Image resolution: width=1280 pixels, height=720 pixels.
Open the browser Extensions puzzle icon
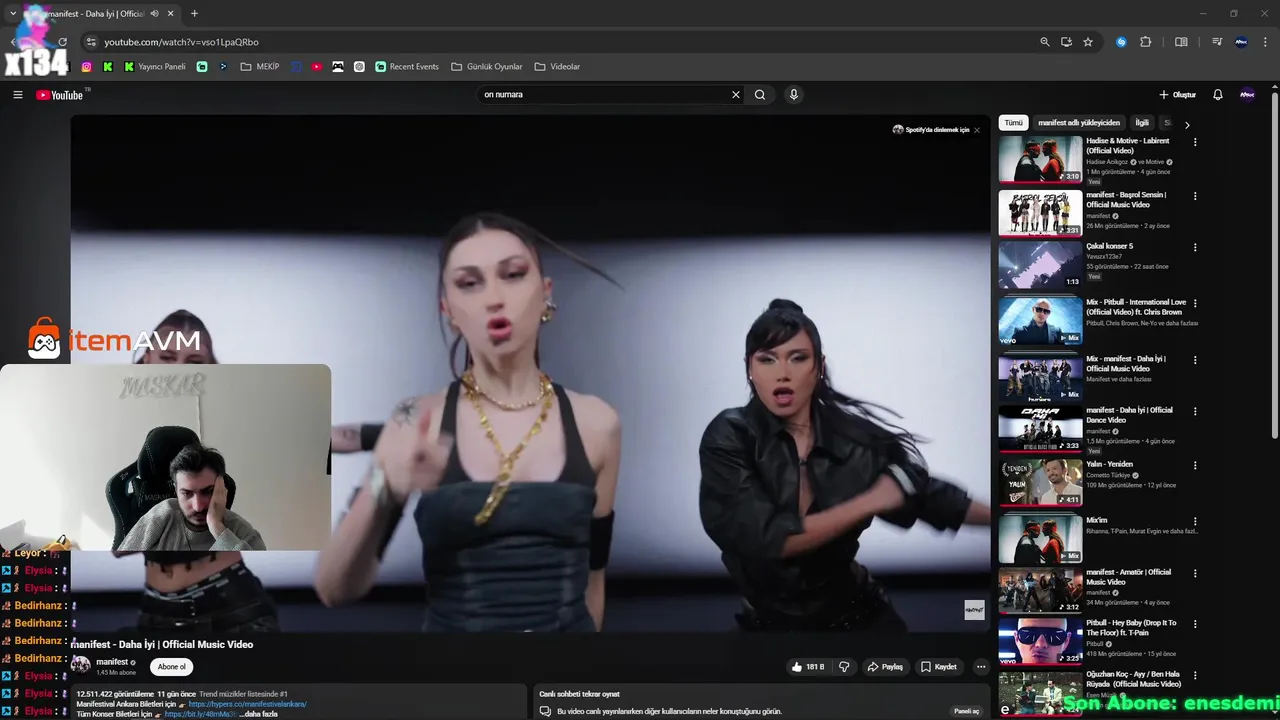coord(1146,42)
